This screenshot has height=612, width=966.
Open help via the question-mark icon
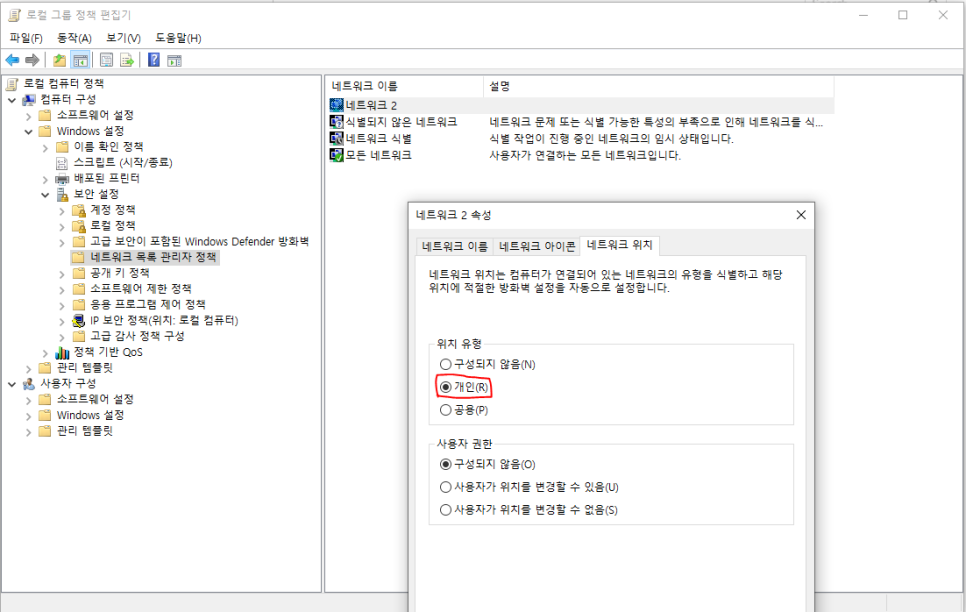point(154,60)
